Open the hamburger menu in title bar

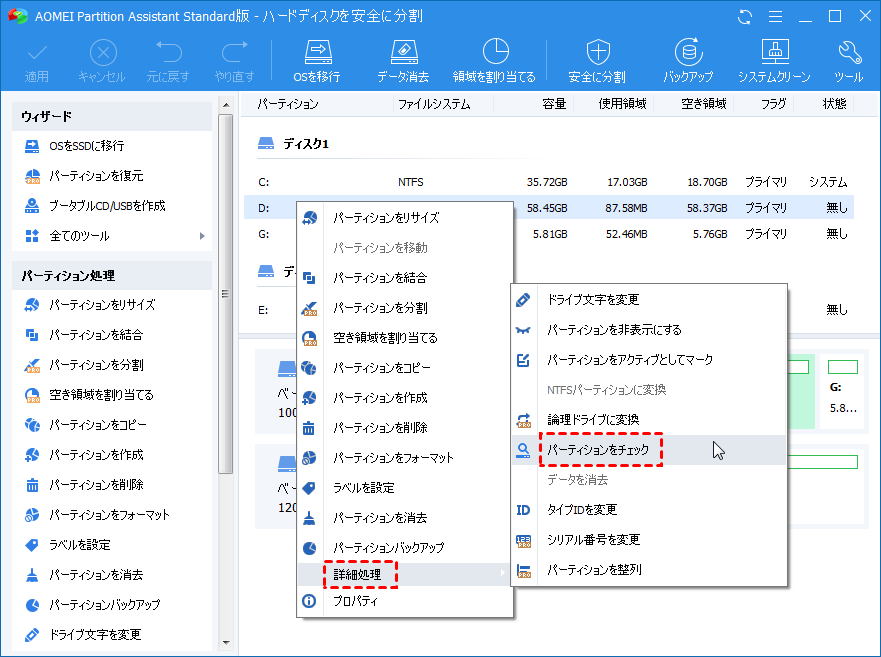775,17
